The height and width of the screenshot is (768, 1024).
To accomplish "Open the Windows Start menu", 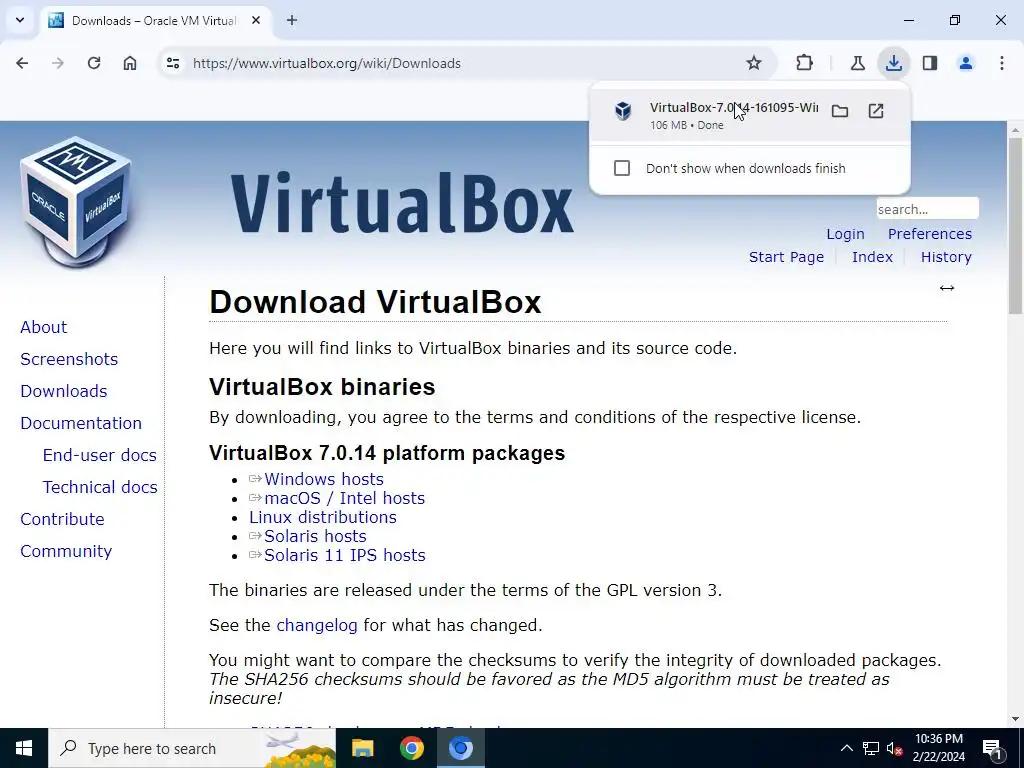I will click(24, 748).
